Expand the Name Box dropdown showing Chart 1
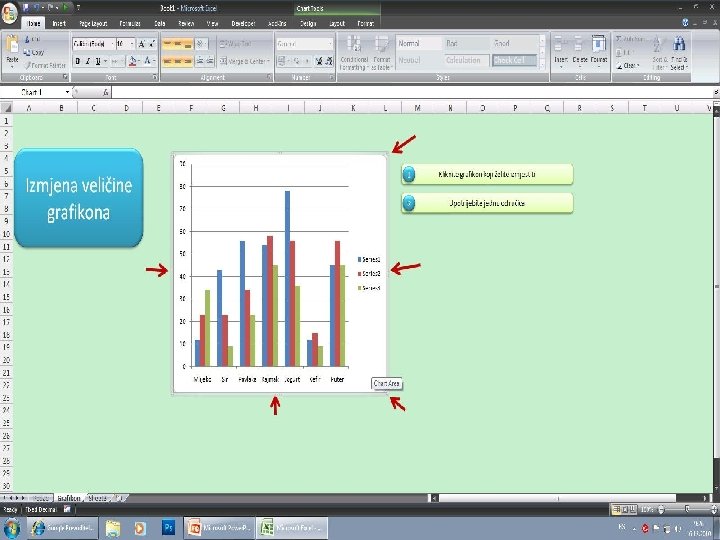 [67, 92]
